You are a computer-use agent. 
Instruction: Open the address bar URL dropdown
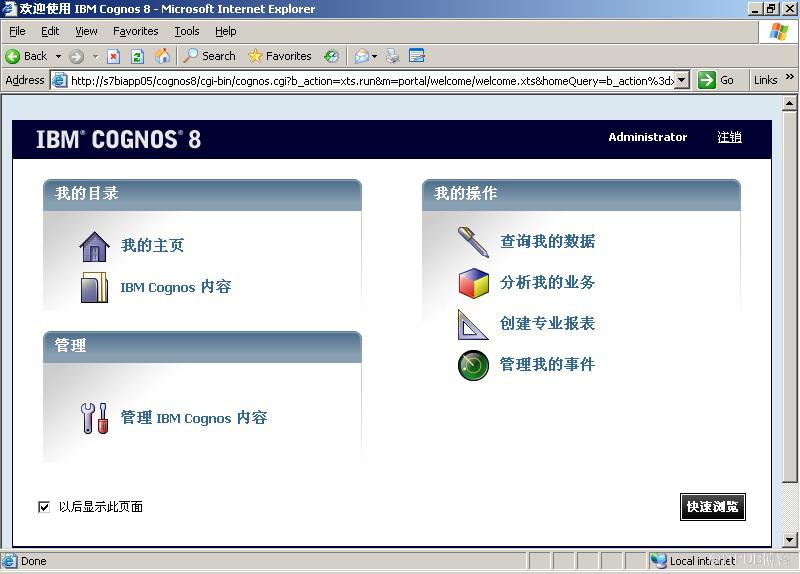click(x=682, y=80)
